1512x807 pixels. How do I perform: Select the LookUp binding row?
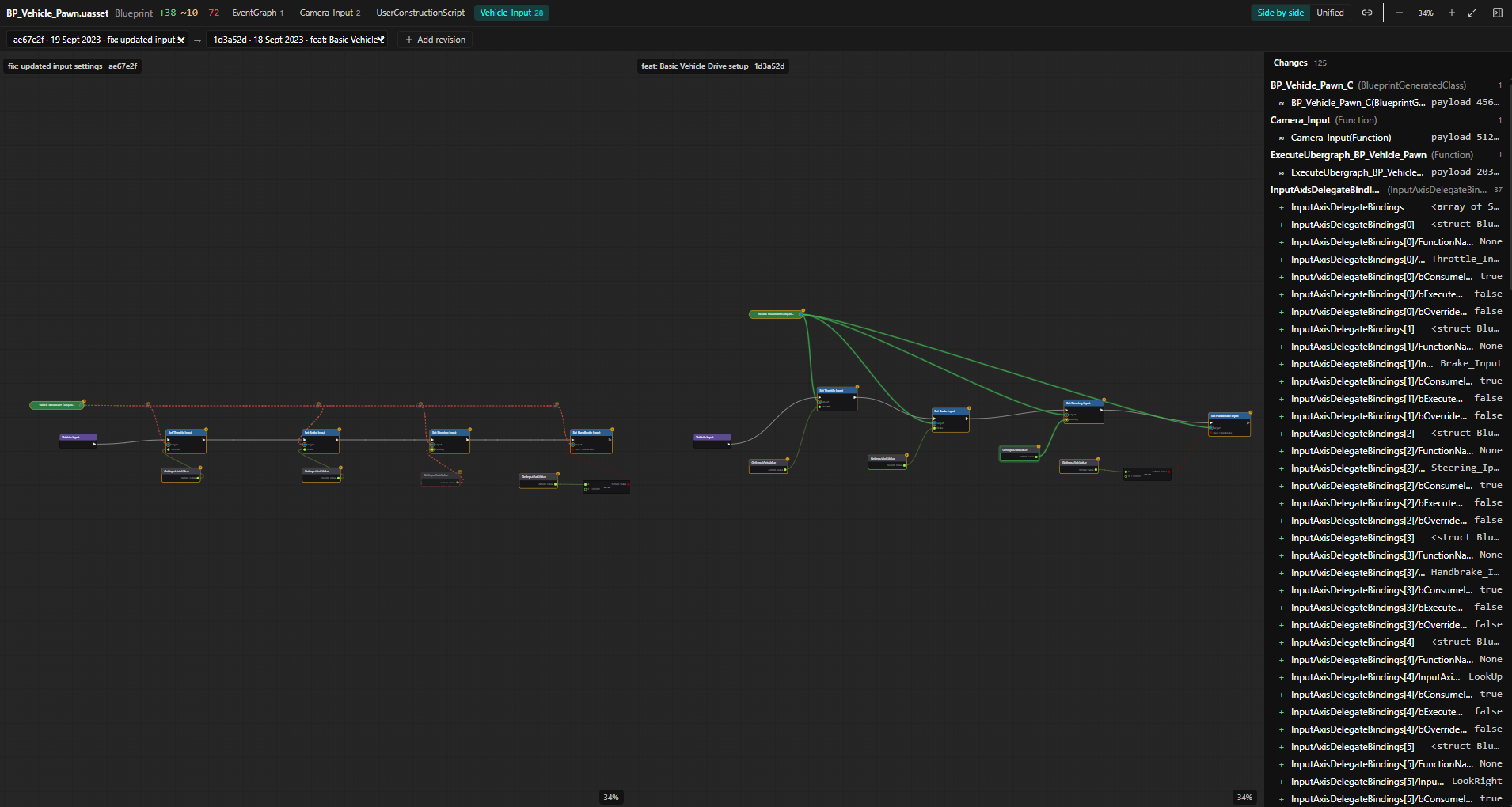pos(1386,677)
